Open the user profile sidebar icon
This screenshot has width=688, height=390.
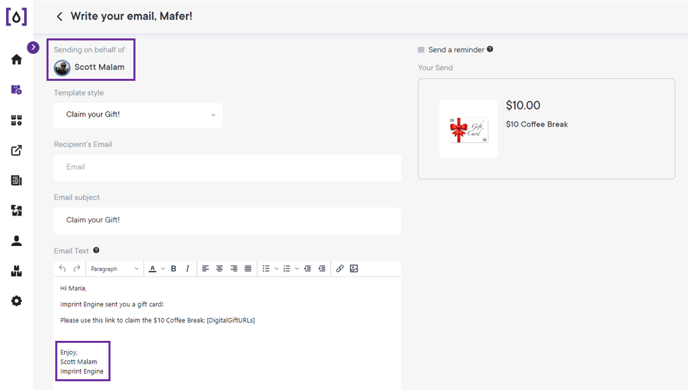click(16, 240)
